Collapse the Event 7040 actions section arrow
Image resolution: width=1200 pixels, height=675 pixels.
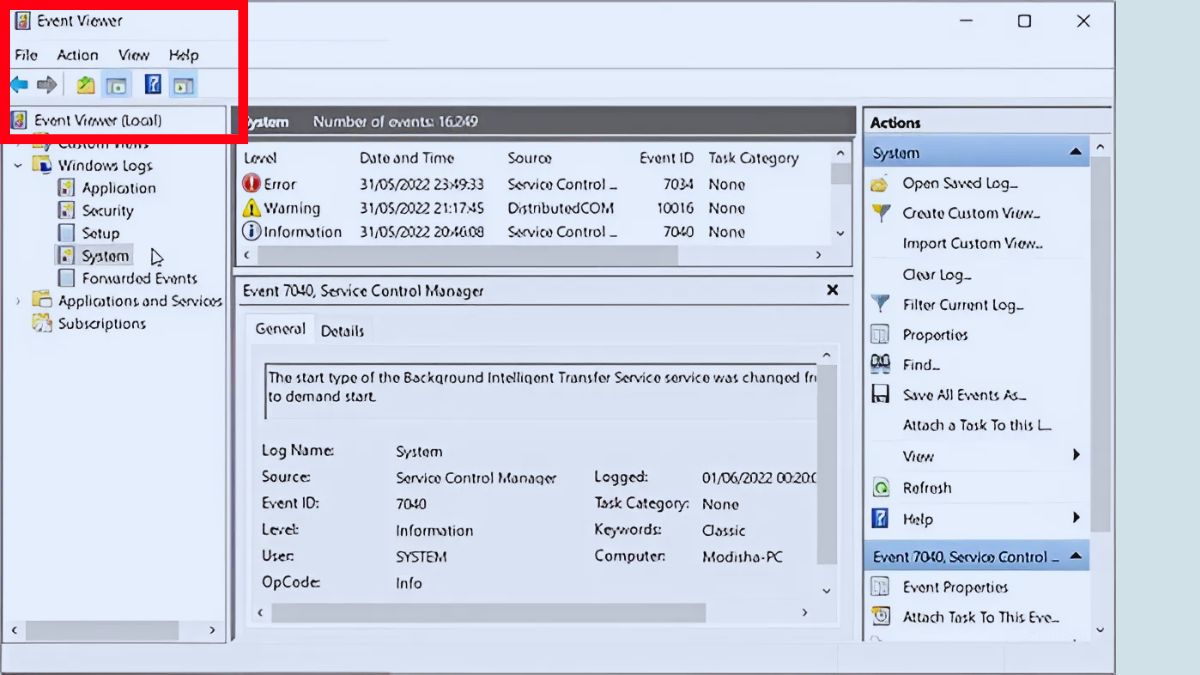pyautogui.click(x=1076, y=556)
